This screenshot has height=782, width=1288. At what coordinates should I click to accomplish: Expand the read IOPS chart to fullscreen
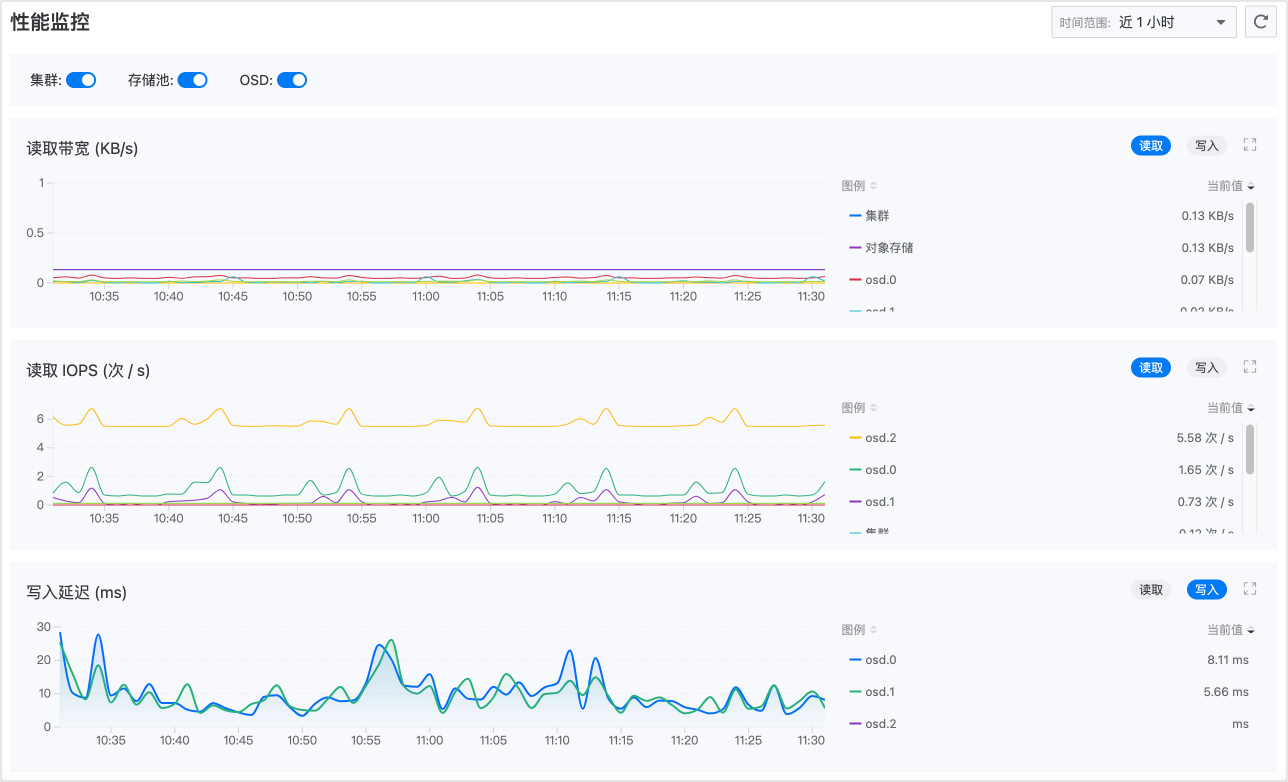[x=1249, y=367]
